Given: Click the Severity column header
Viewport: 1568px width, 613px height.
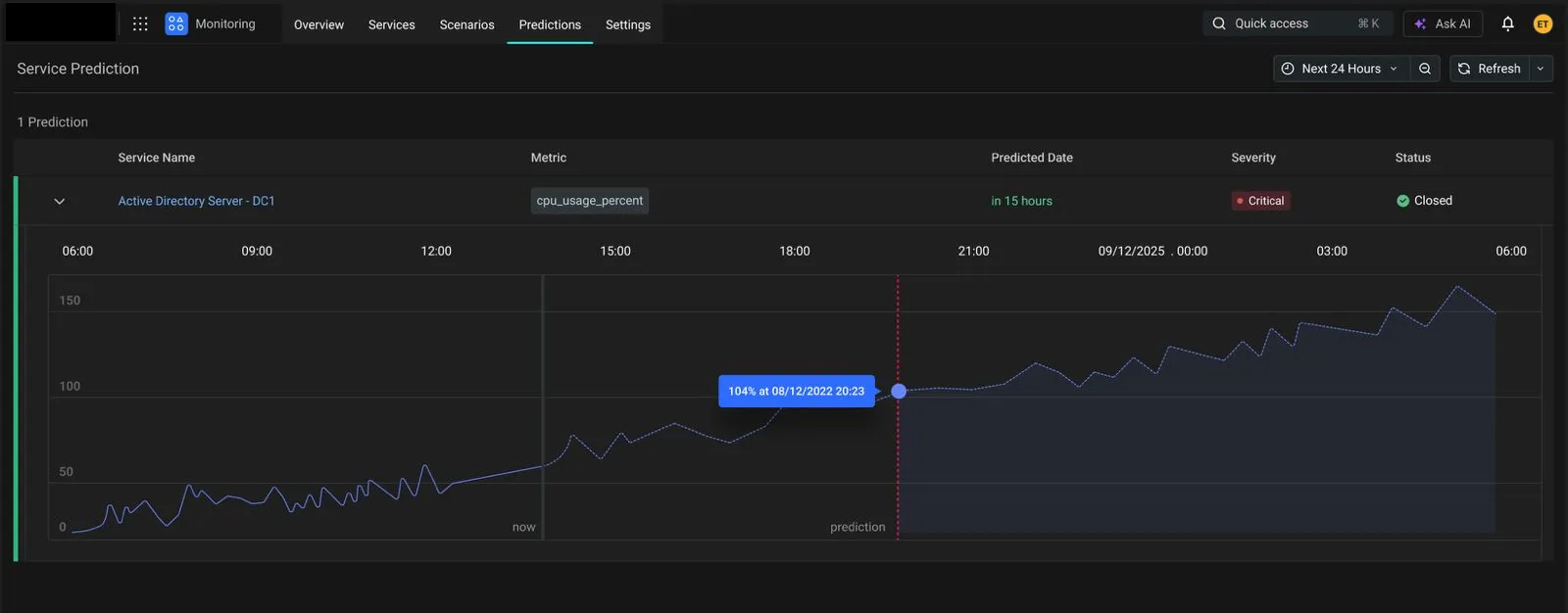Looking at the screenshot, I should click(x=1253, y=158).
